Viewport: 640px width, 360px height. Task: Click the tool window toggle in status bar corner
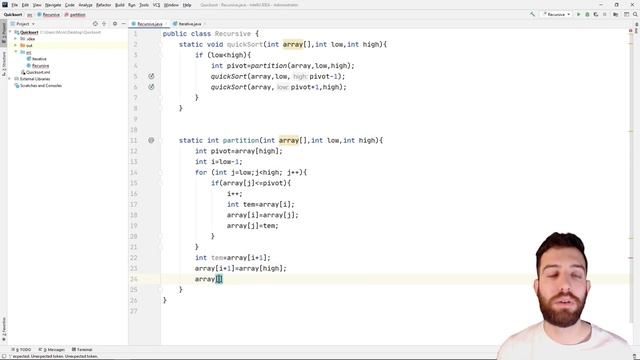(4, 356)
